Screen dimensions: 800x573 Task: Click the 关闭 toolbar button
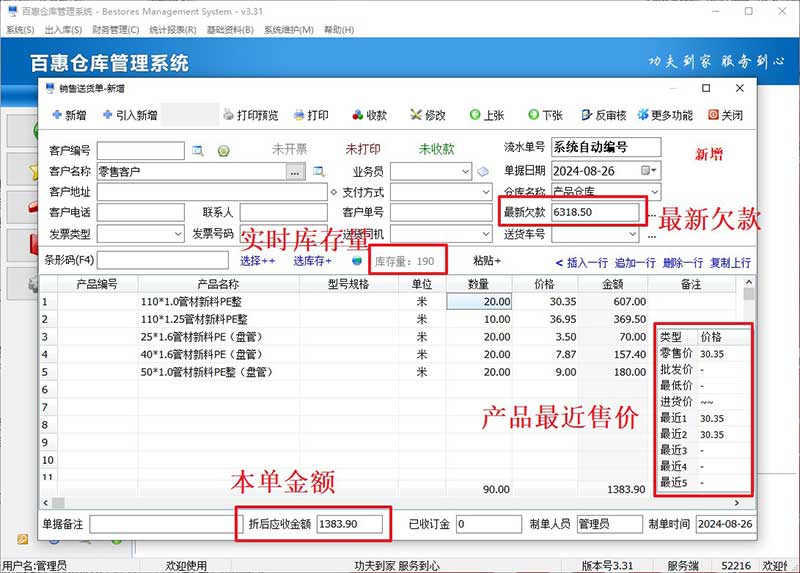(726, 115)
